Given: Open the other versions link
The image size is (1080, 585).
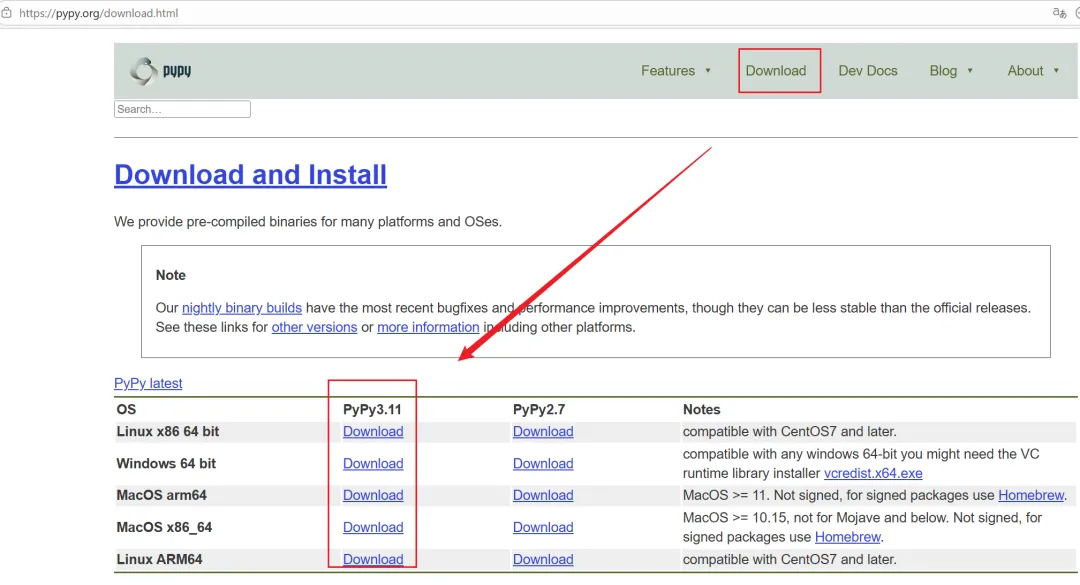Looking at the screenshot, I should [314, 327].
